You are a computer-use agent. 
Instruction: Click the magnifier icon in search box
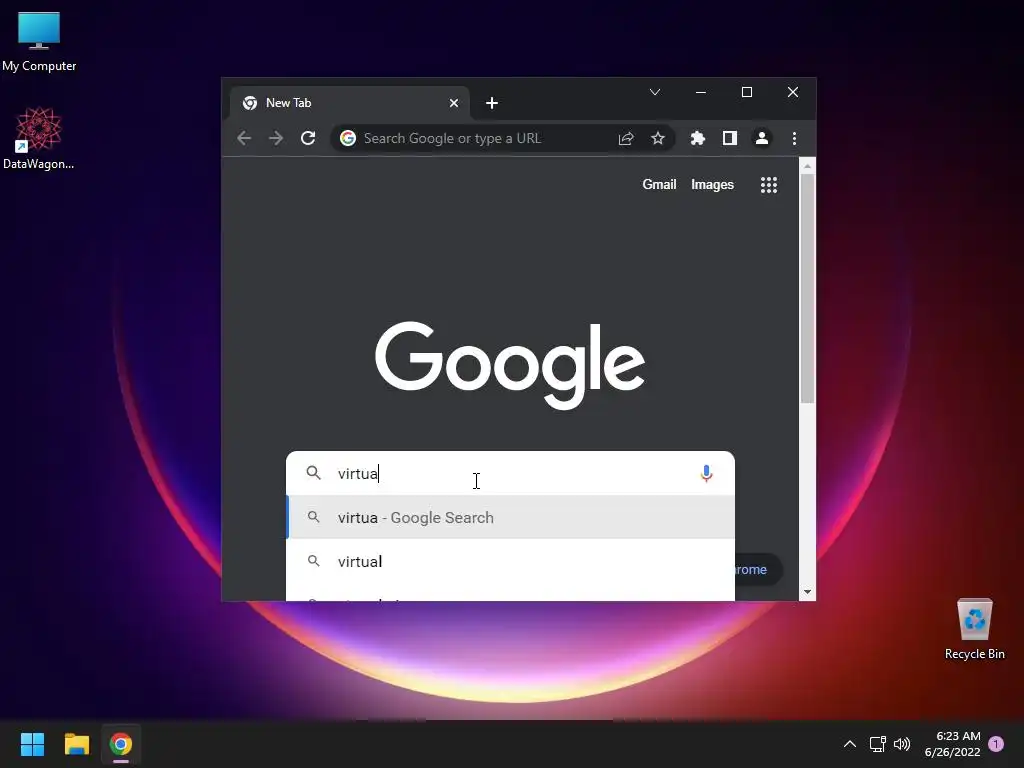[x=313, y=473]
